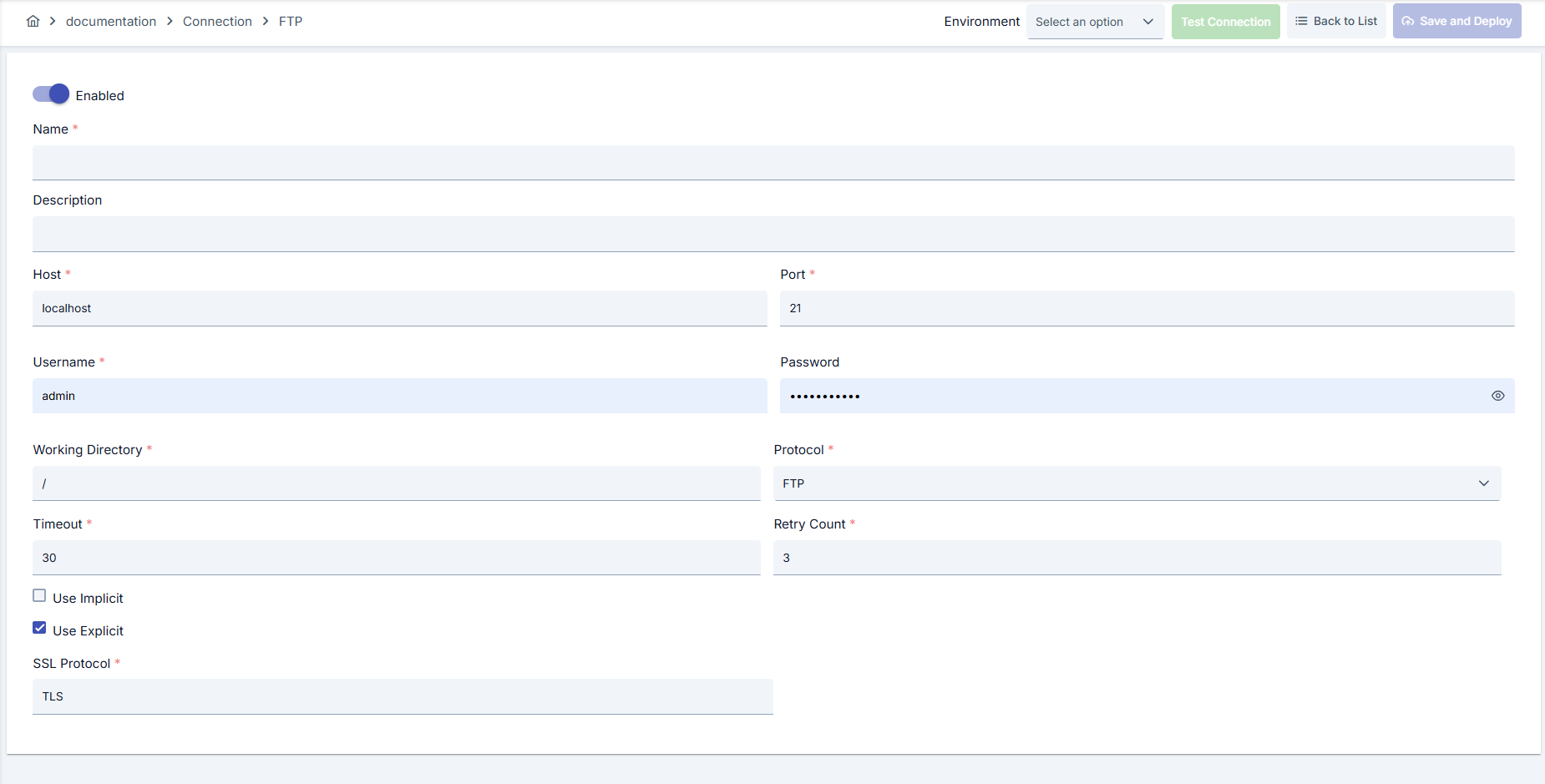The image size is (1545, 784).
Task: Go to documentation breadcrumb
Action: (x=111, y=21)
